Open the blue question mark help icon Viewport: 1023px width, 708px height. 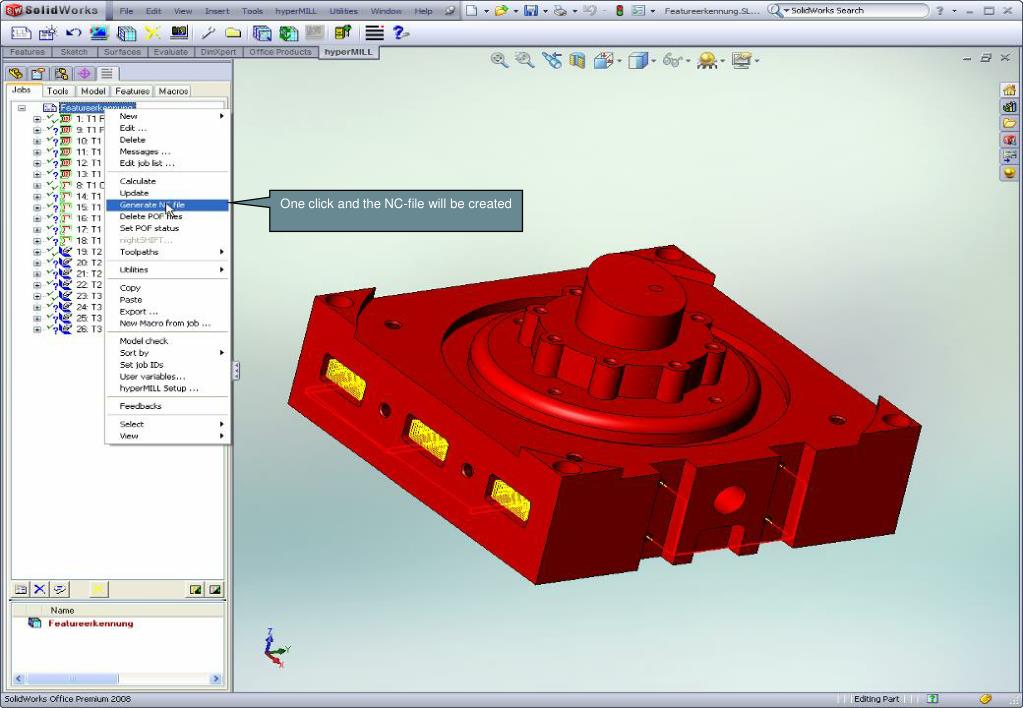point(400,33)
